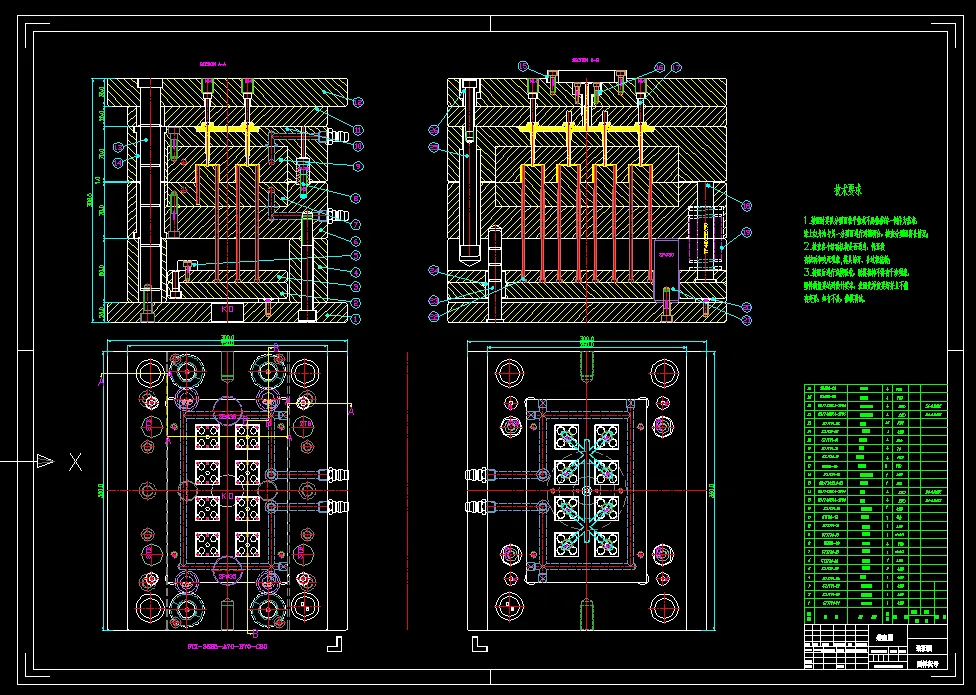Select magenta mold base designation text below plan view
This screenshot has height=695, width=976.
pos(227,646)
